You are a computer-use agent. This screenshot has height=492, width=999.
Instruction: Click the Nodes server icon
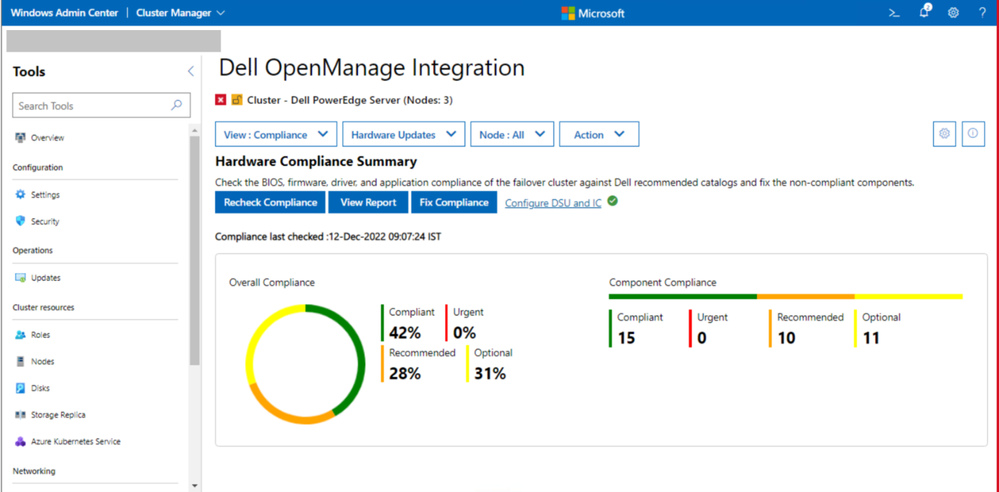point(20,361)
